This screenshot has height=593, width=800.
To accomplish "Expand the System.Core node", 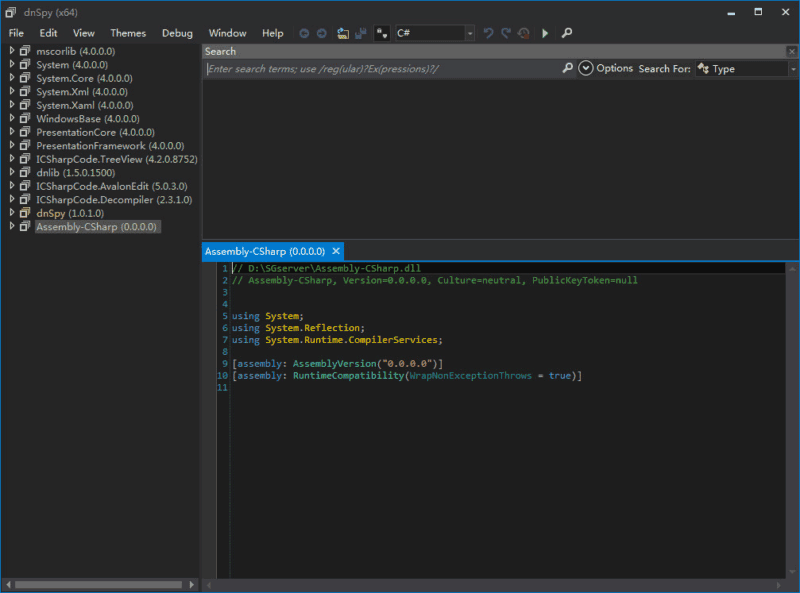I will pyautogui.click(x=12, y=78).
